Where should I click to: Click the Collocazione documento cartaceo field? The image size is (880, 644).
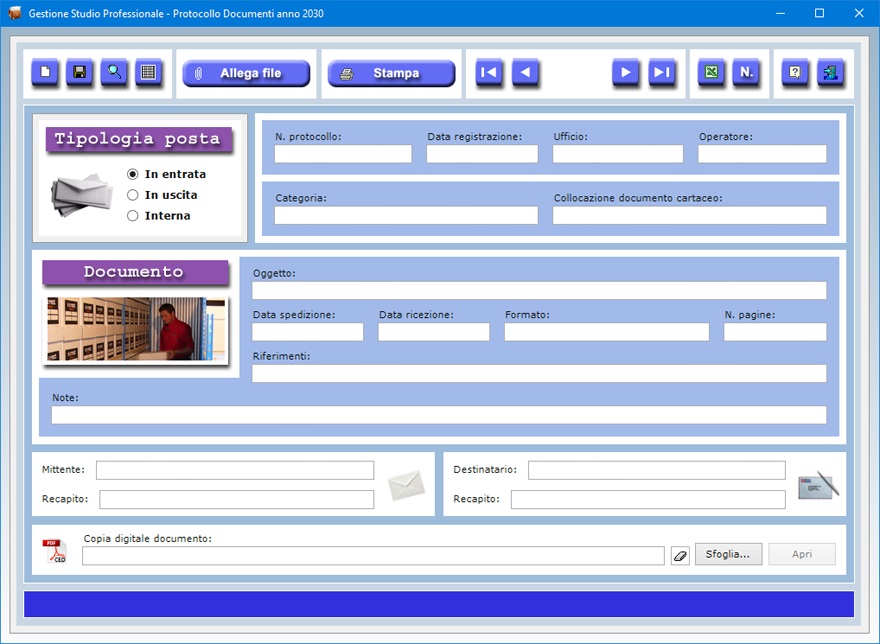[x=689, y=215]
